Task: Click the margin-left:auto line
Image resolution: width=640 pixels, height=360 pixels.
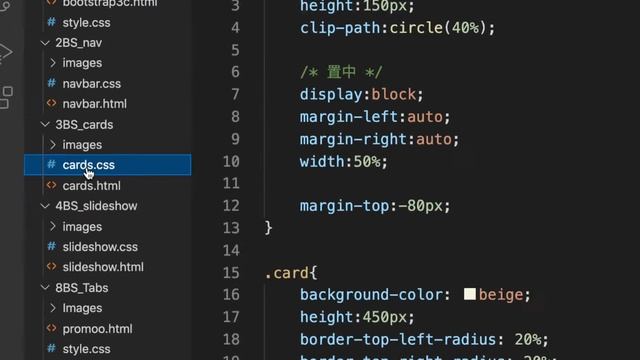Action: 375,117
